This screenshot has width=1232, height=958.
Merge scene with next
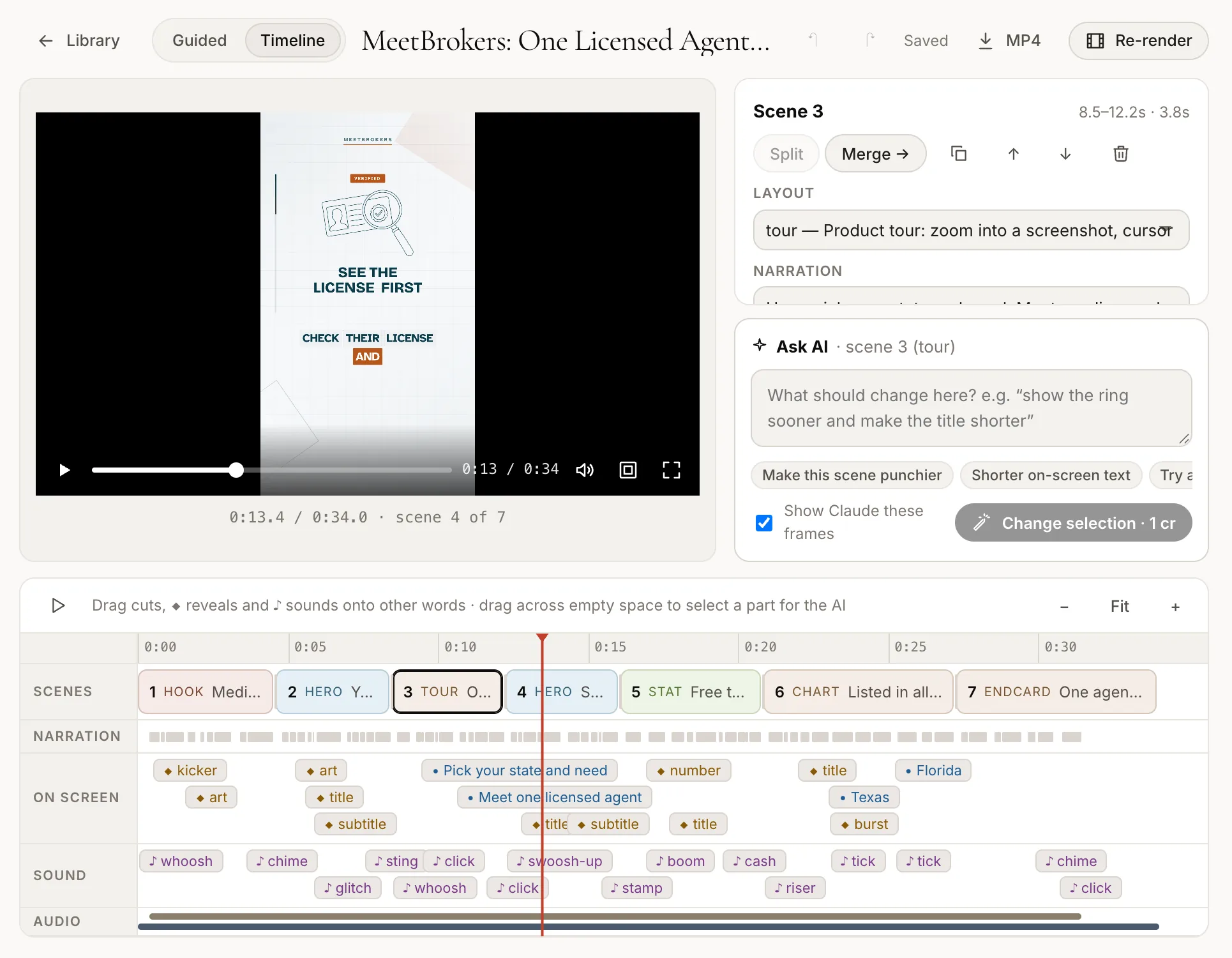pyautogui.click(x=875, y=154)
